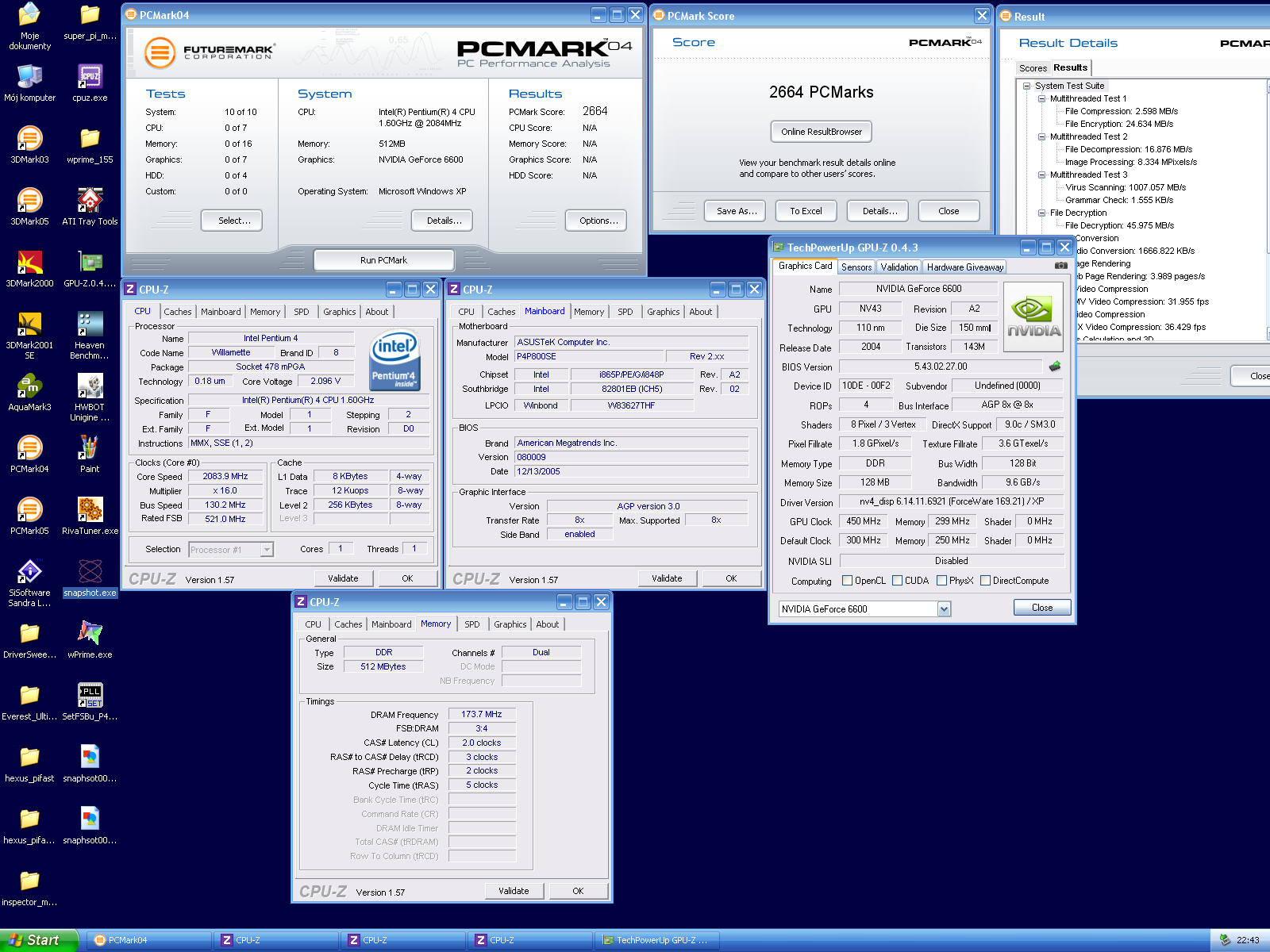Collapse the Multithreaded Test 2 node

[1041, 136]
